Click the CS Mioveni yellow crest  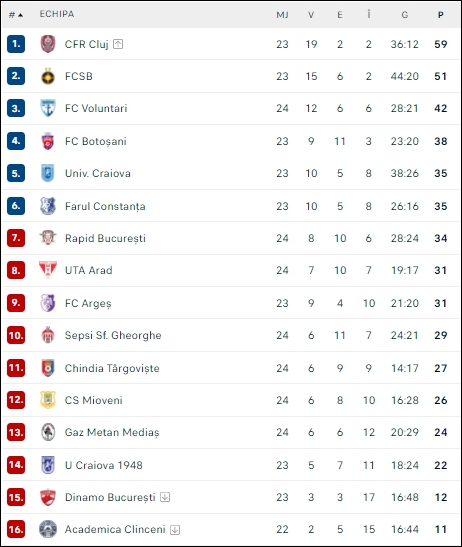48,400
